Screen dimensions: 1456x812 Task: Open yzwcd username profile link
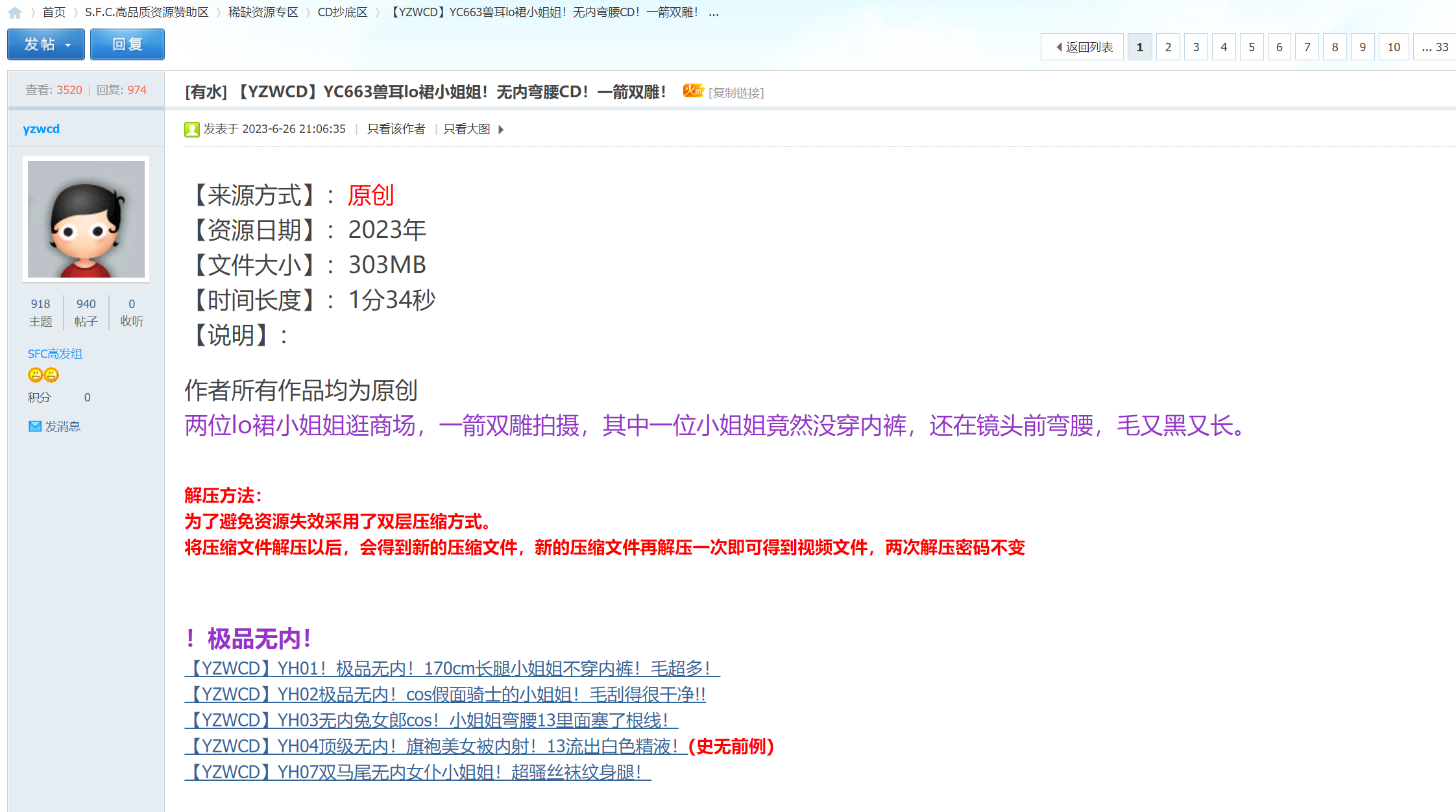point(41,128)
